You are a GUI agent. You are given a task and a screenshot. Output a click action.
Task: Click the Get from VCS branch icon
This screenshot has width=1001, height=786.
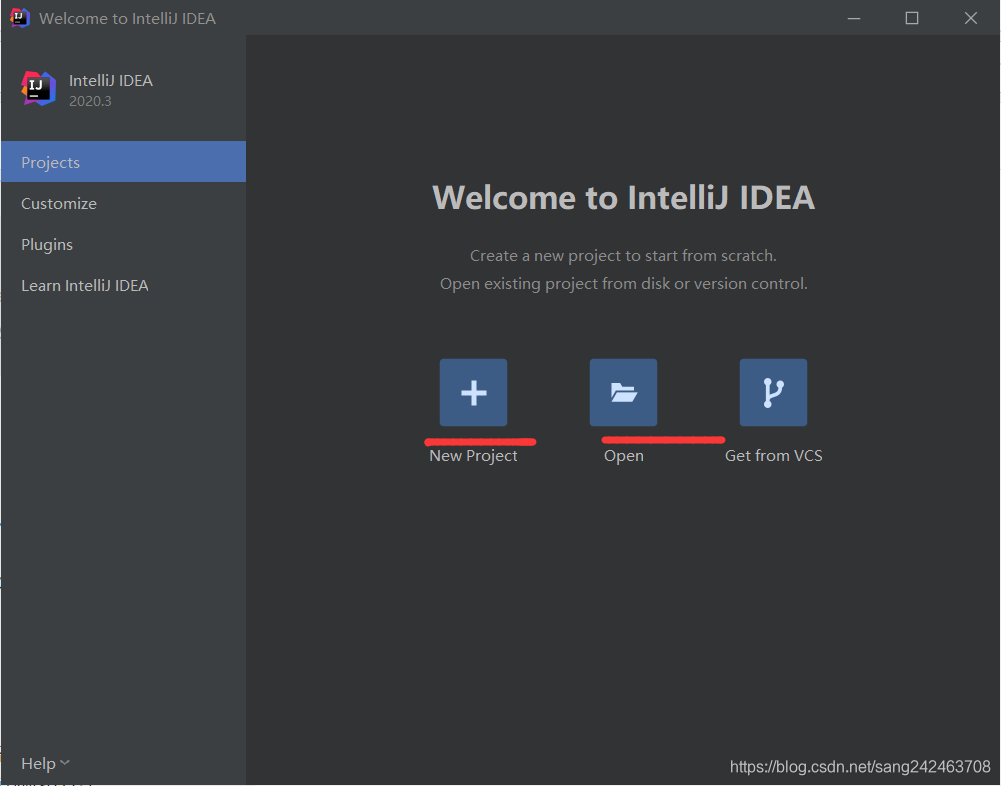coord(773,392)
